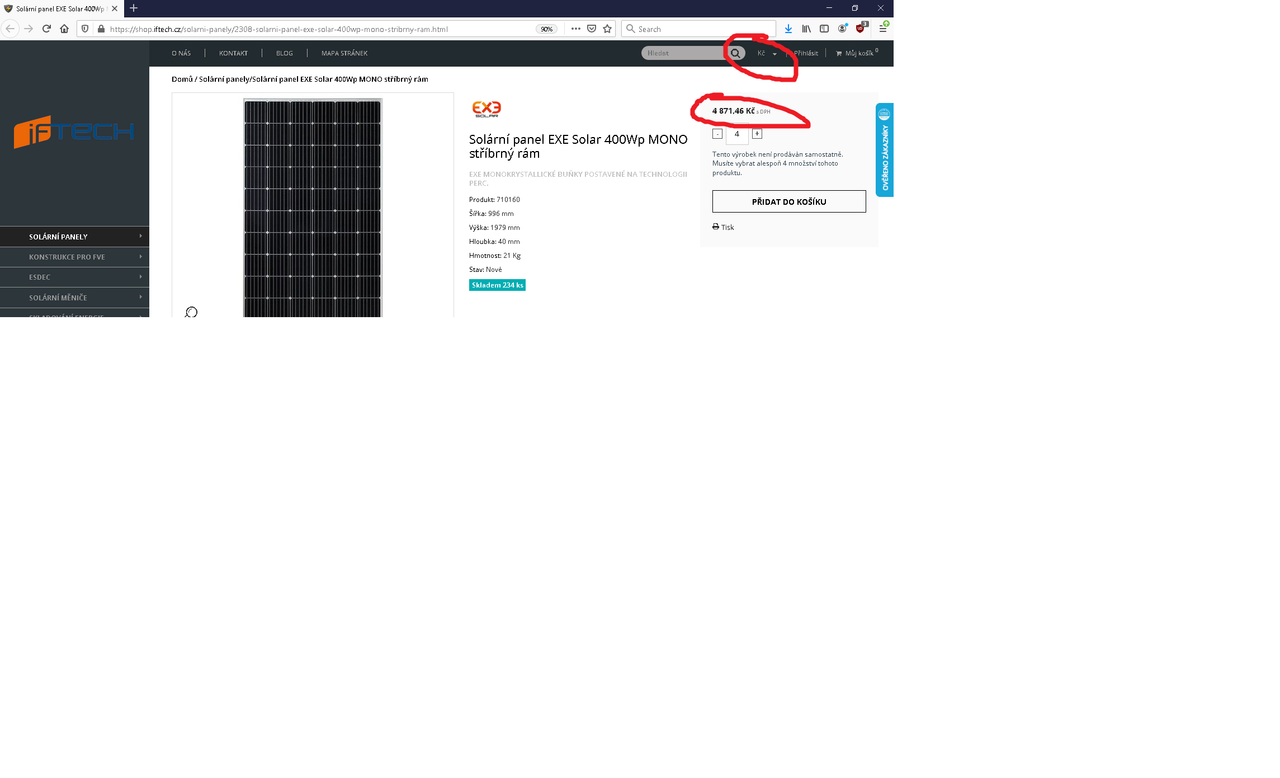Click the Tisk print link

pos(723,227)
